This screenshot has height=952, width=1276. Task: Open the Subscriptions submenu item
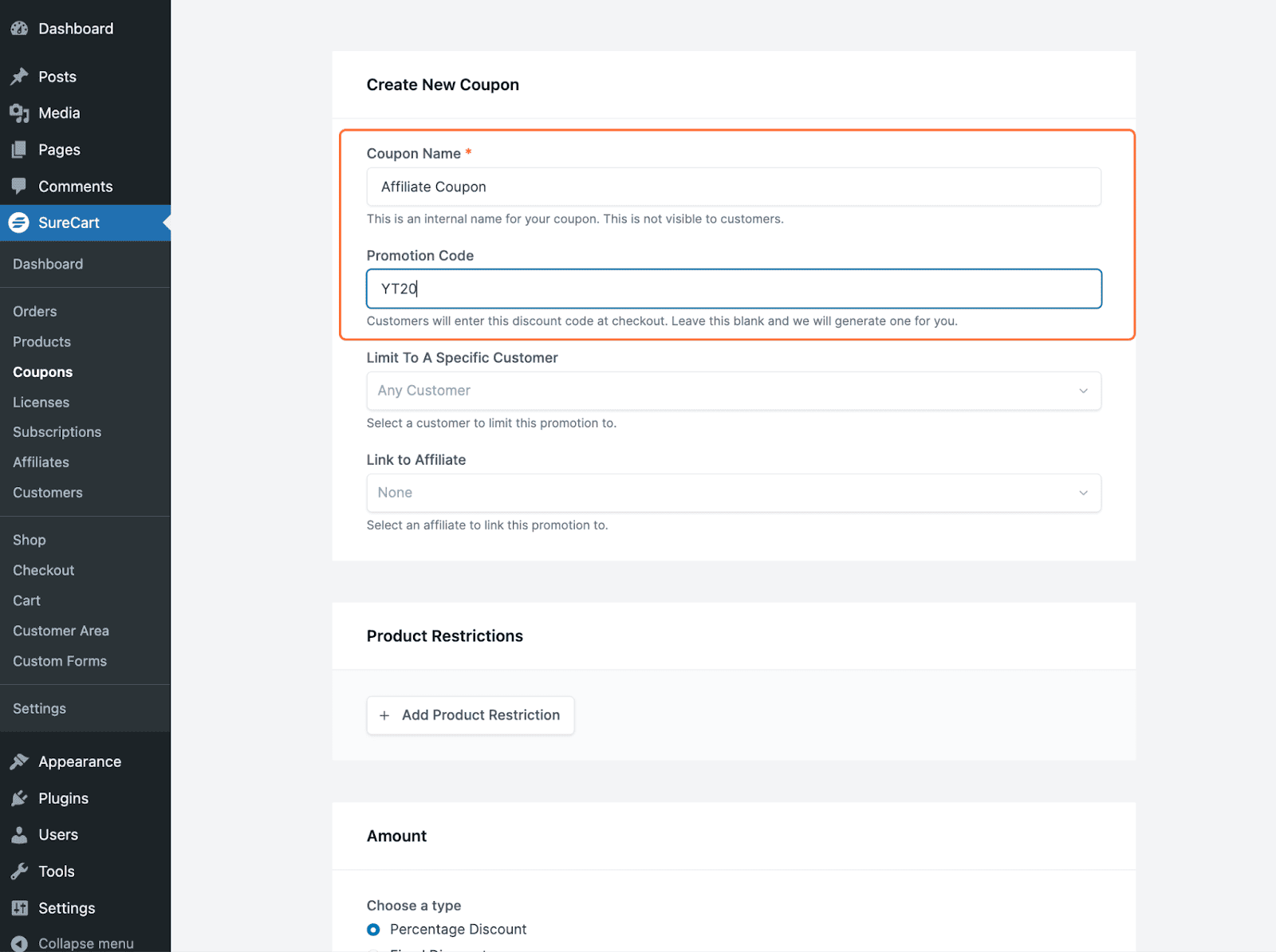click(57, 431)
